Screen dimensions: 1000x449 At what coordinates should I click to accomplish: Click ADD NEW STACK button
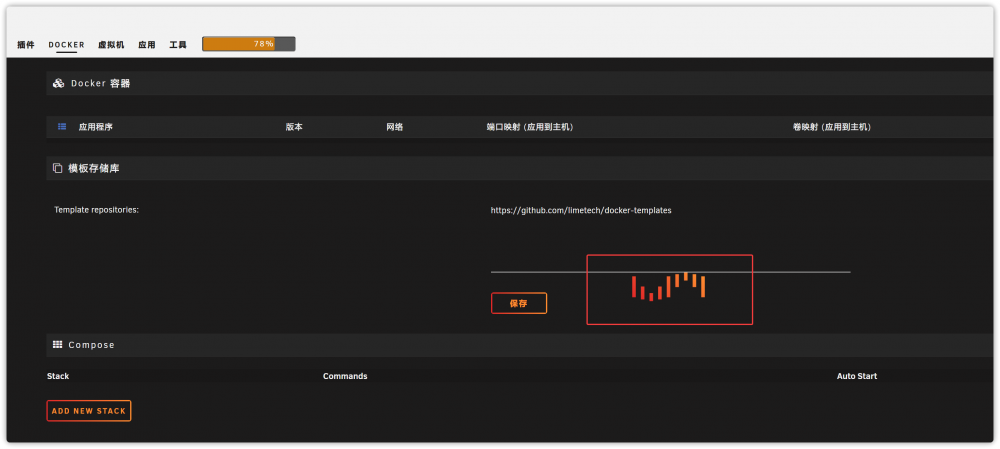click(89, 411)
